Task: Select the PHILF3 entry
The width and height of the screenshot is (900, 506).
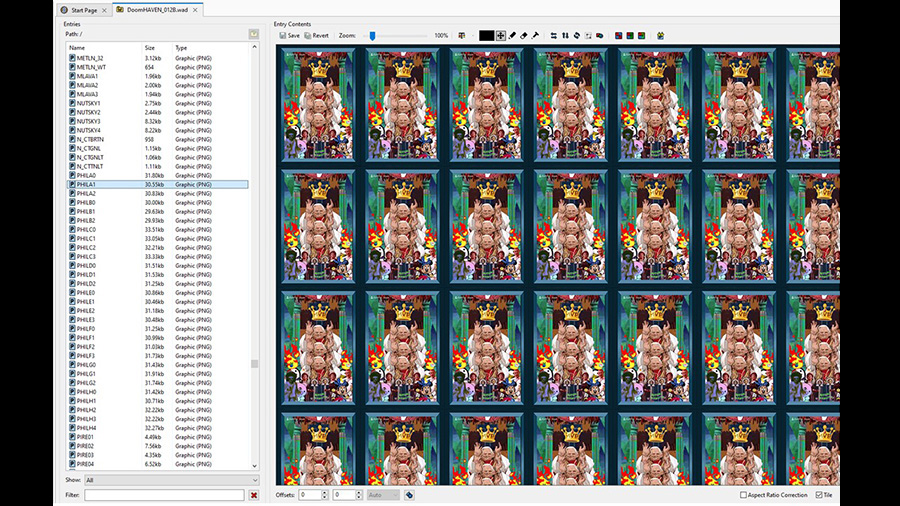Action: (158, 356)
